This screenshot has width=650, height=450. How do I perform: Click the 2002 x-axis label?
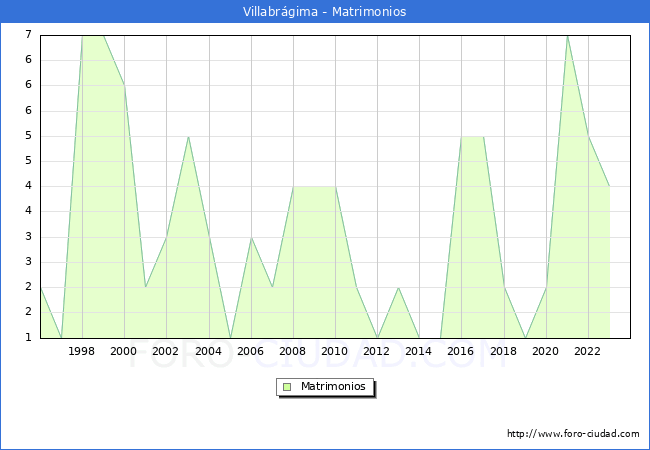[165, 351]
